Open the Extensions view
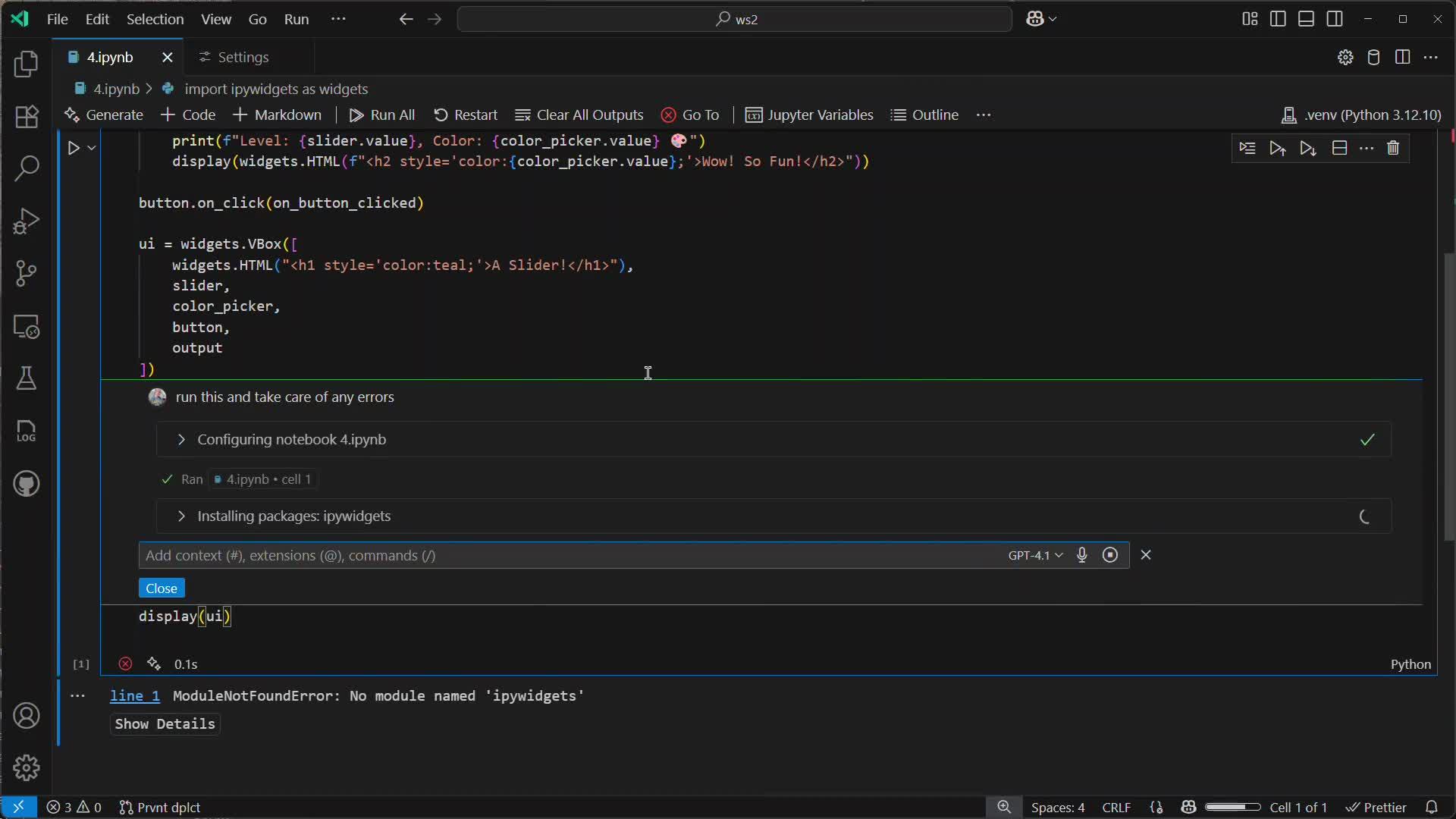 27,117
